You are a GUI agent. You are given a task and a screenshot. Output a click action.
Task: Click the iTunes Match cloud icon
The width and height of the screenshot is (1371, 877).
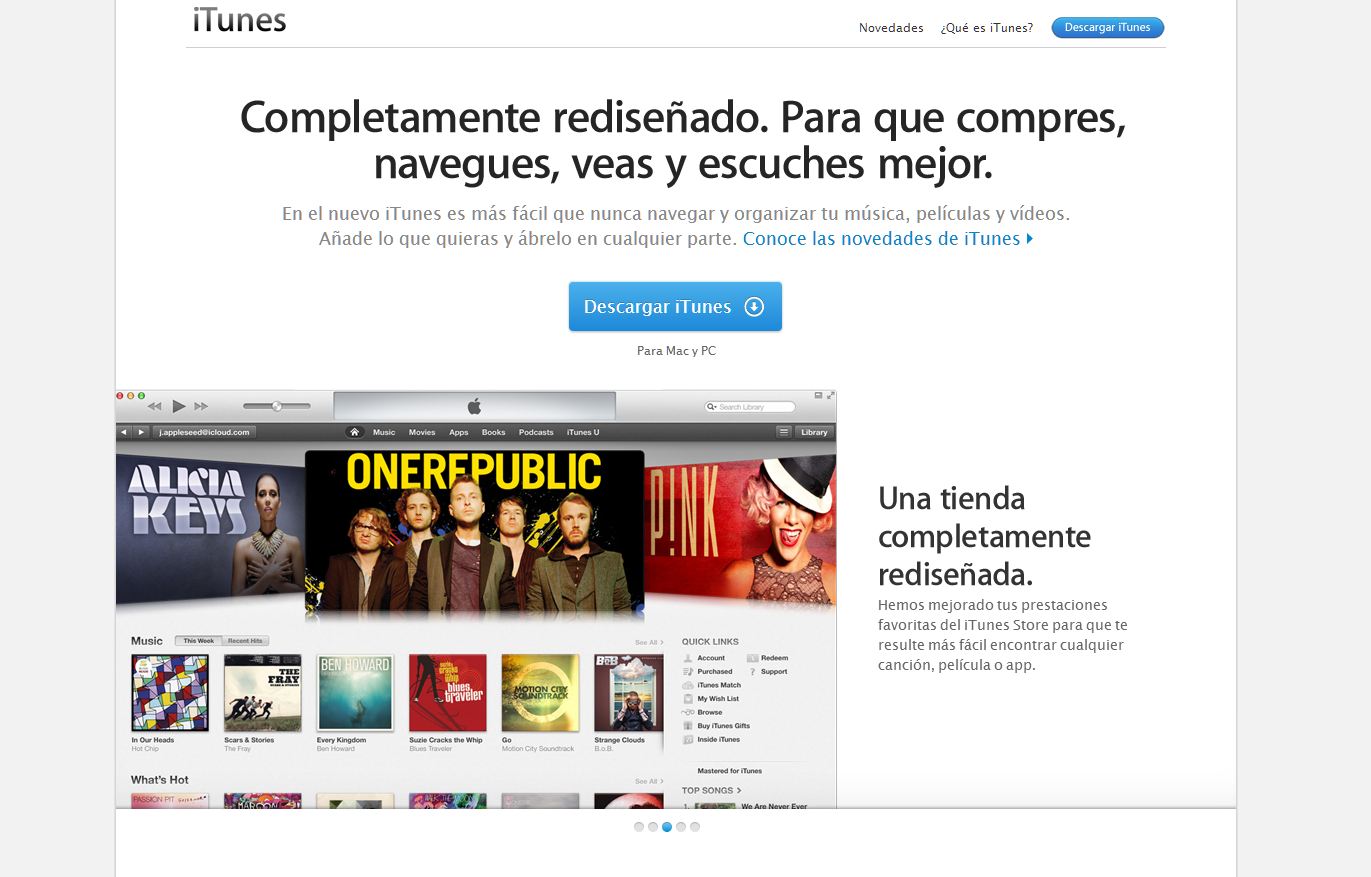(688, 685)
